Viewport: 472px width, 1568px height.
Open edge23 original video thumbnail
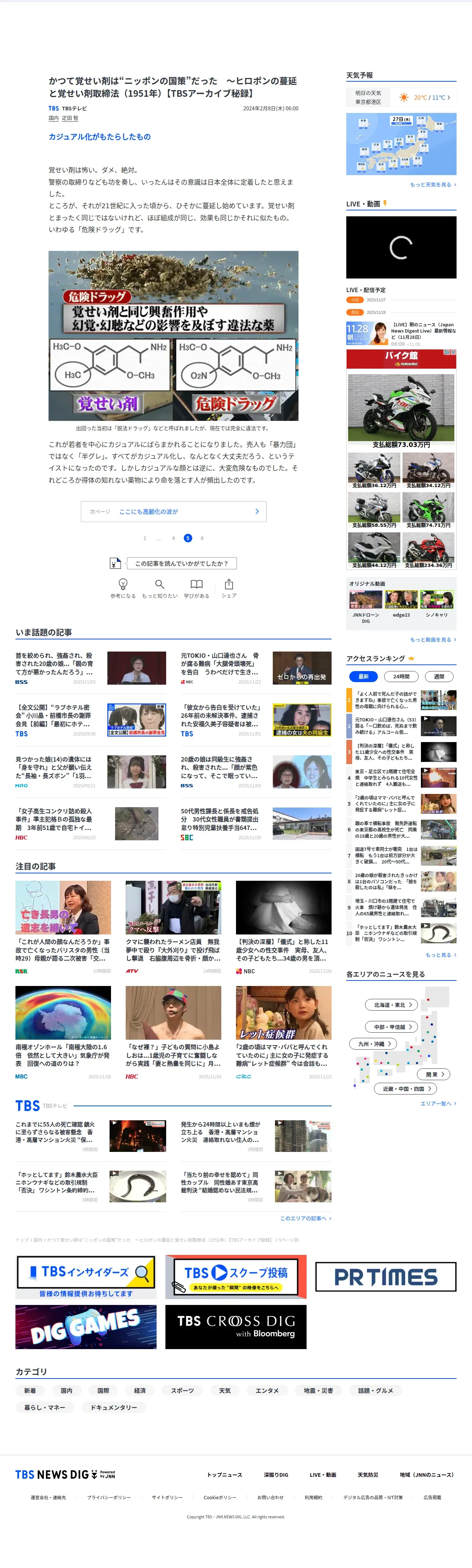point(401,600)
